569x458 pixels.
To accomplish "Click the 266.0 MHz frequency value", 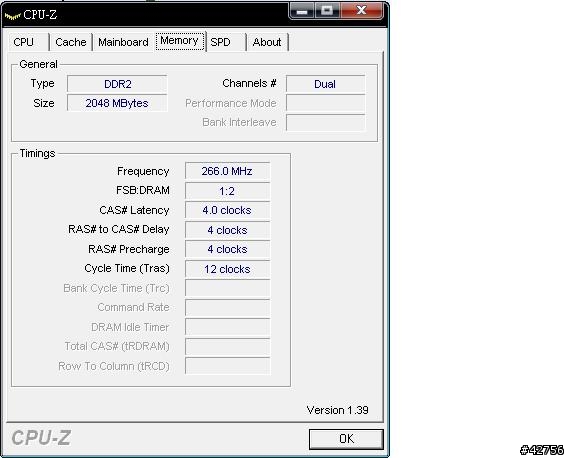I will pyautogui.click(x=228, y=171).
